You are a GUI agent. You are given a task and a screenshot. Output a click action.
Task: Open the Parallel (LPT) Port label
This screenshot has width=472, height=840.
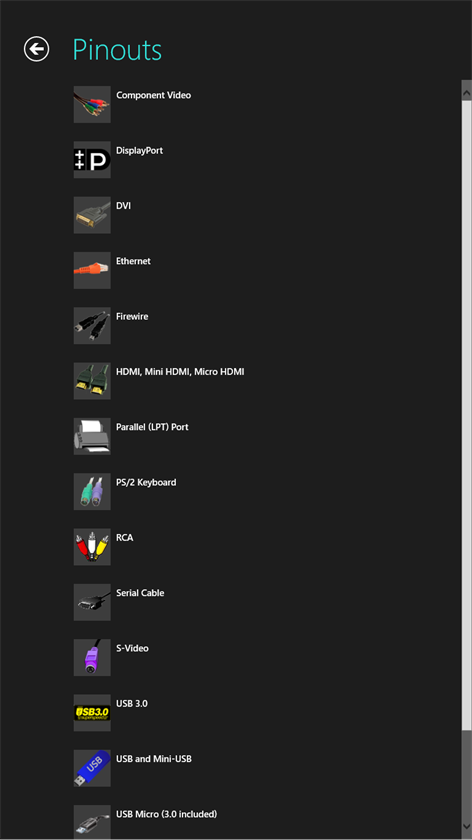pos(152,427)
